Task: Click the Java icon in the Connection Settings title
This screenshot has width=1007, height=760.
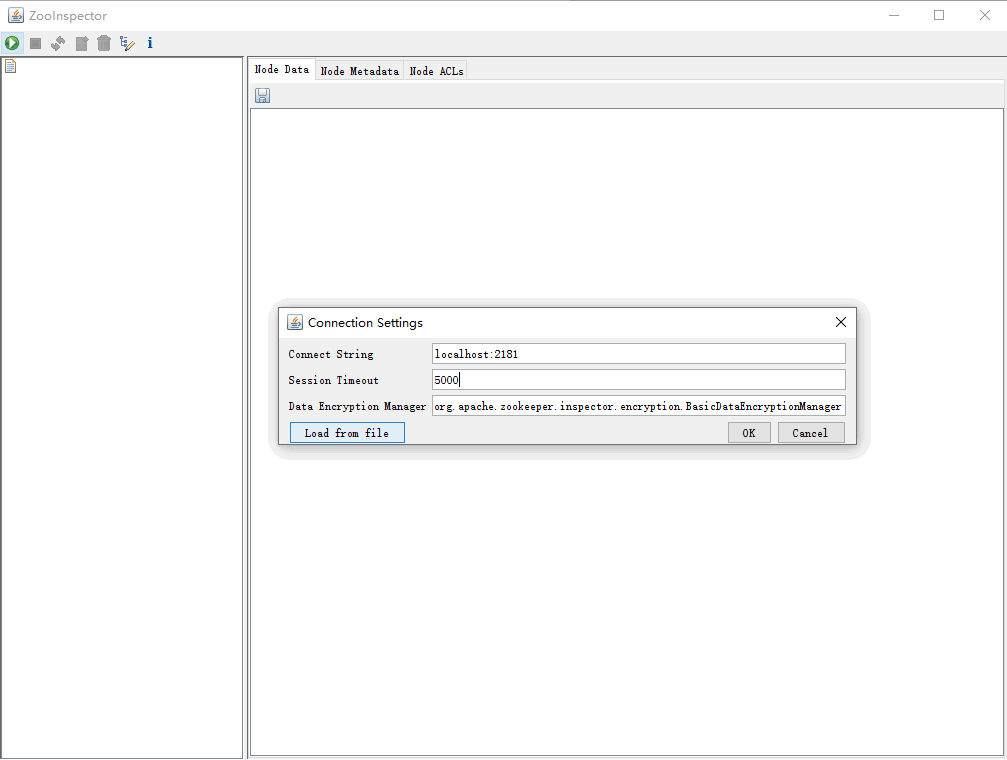Action: pyautogui.click(x=295, y=322)
